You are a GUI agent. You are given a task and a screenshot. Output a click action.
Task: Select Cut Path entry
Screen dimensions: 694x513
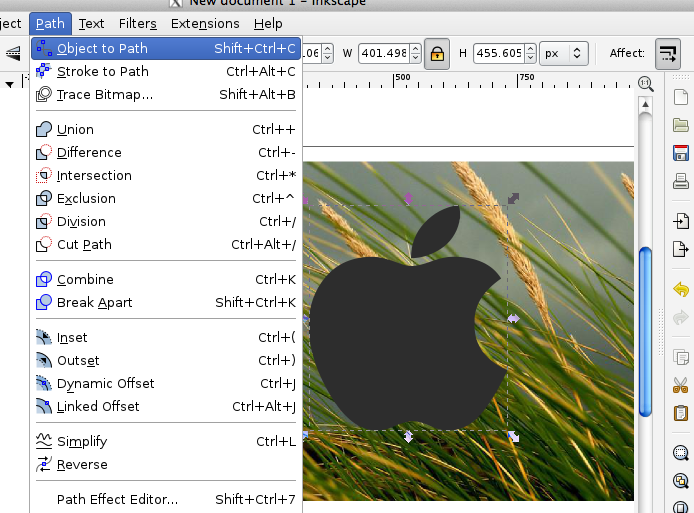pyautogui.click(x=166, y=244)
